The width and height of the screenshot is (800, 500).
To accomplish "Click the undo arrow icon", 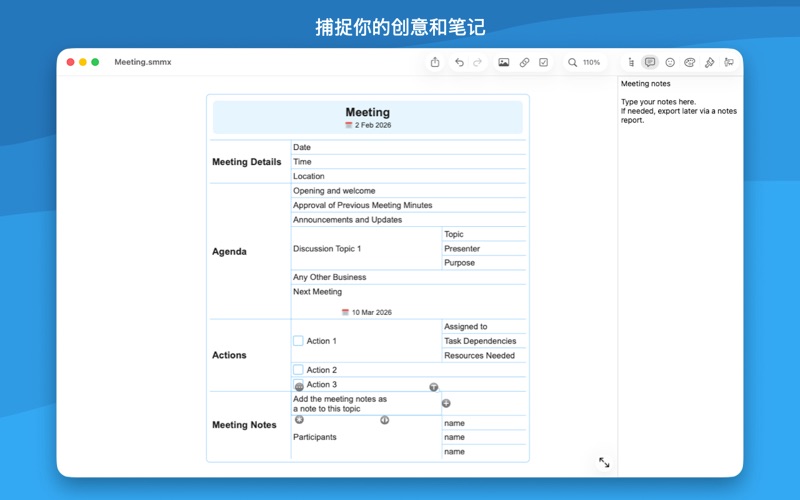I will [x=459, y=62].
